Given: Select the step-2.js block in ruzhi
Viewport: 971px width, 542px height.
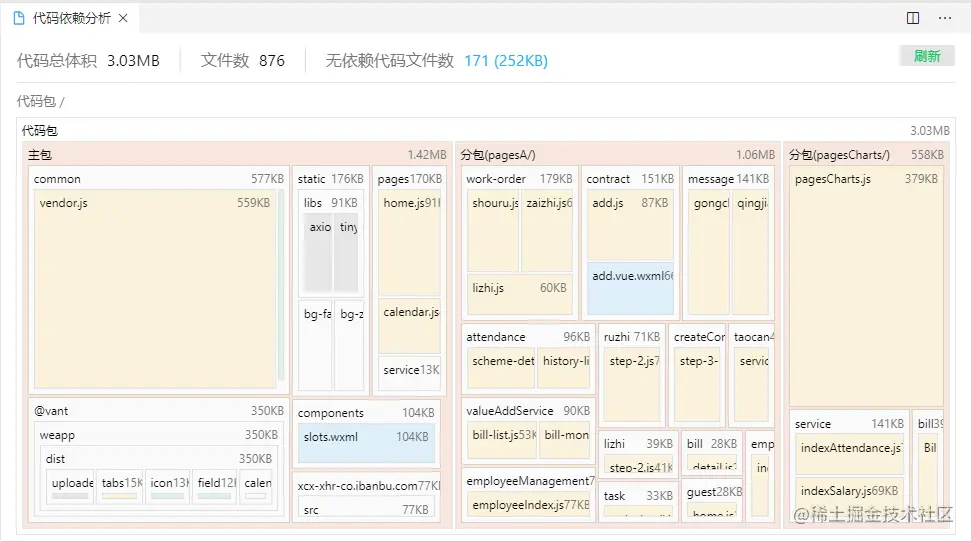Looking at the screenshot, I should [x=632, y=384].
